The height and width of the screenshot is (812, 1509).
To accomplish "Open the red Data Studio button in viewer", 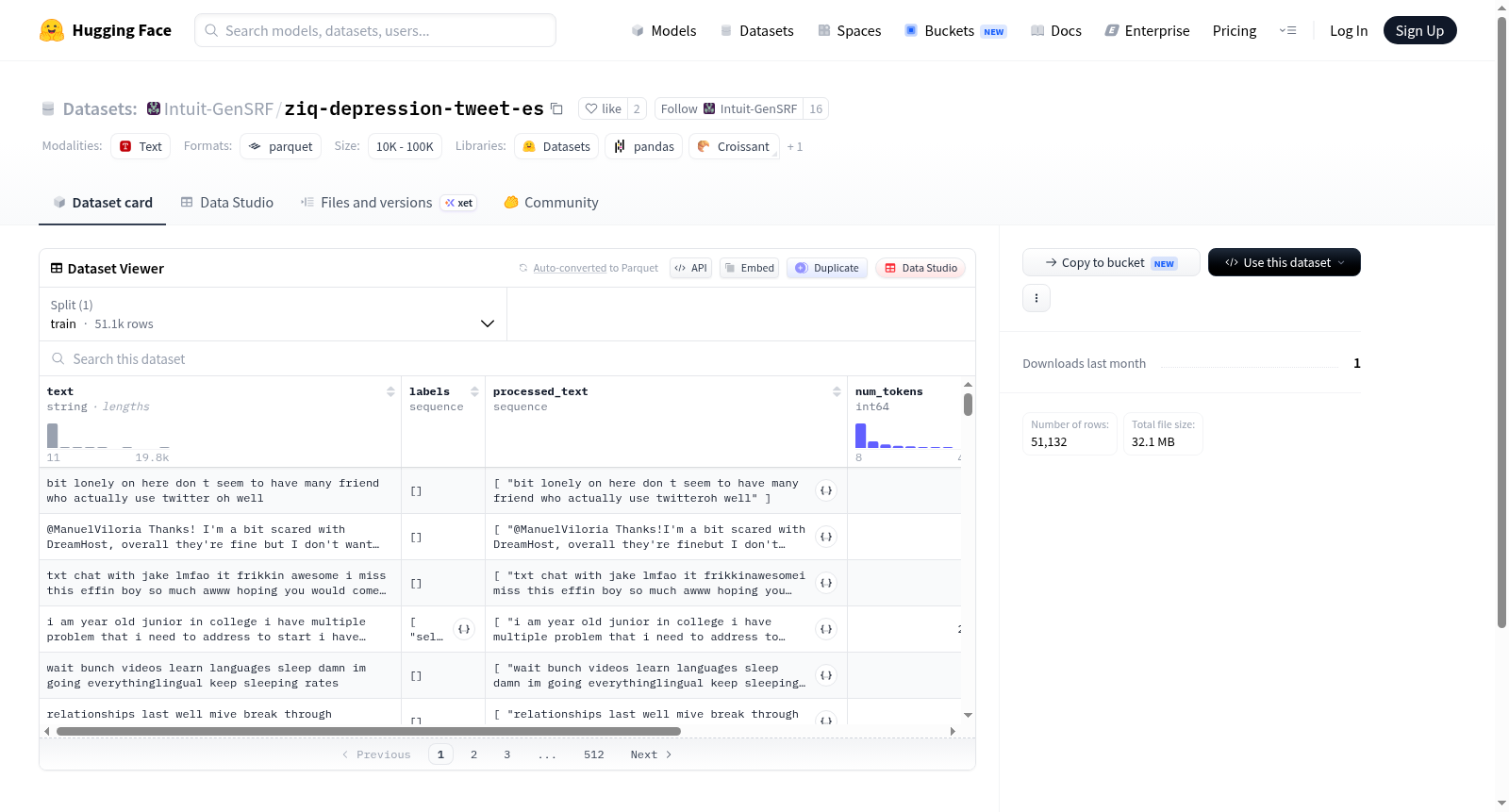I will coord(920,268).
